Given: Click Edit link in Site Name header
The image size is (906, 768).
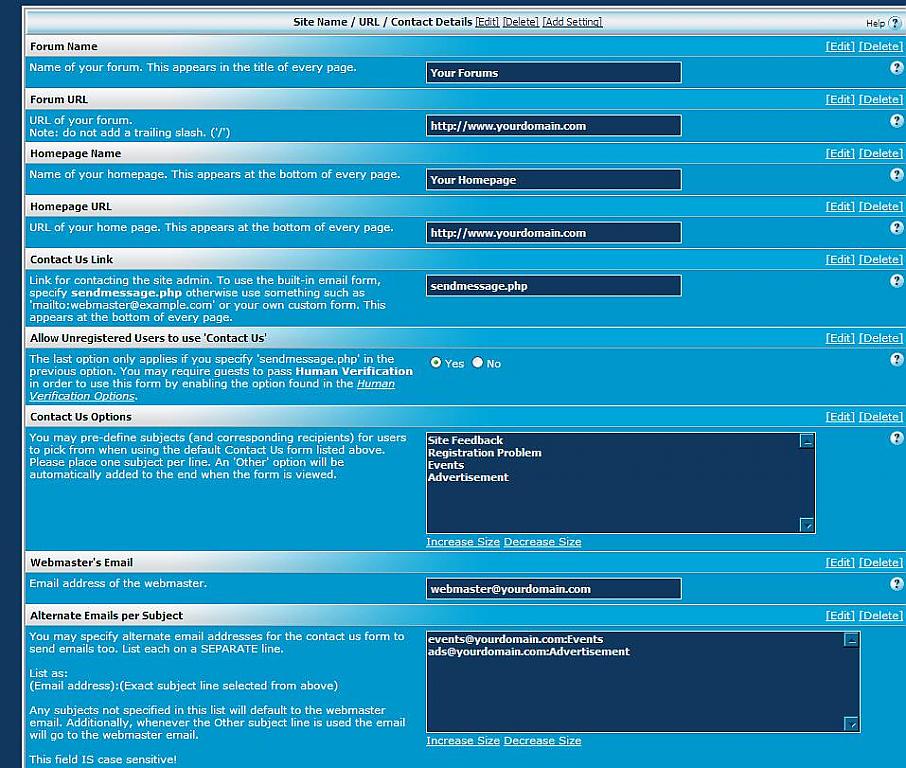Looking at the screenshot, I should [487, 22].
